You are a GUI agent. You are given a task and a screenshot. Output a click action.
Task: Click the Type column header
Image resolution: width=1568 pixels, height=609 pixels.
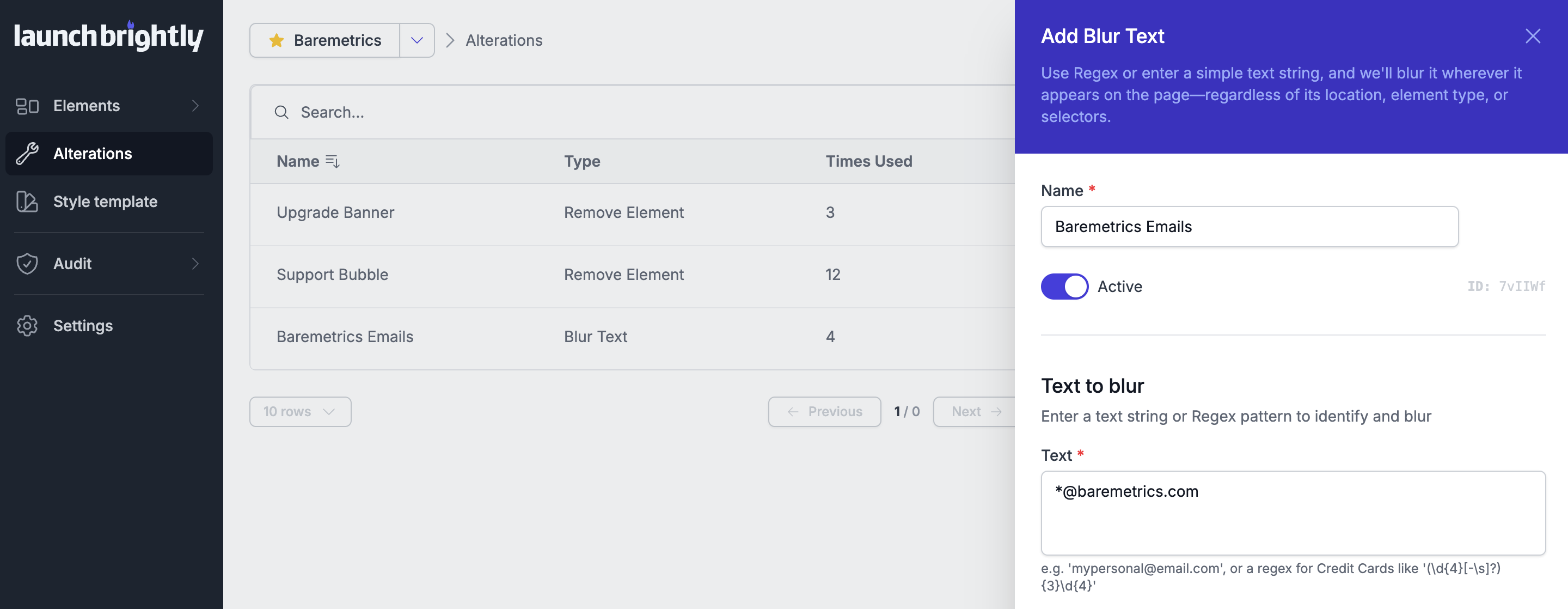pyautogui.click(x=582, y=161)
